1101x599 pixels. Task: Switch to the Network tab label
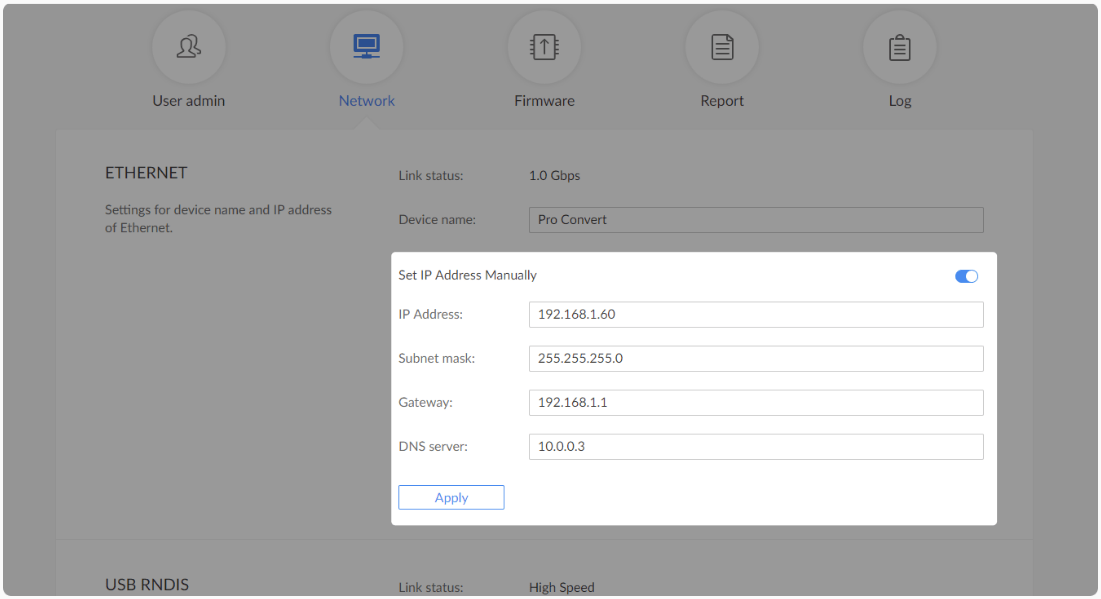coord(367,100)
